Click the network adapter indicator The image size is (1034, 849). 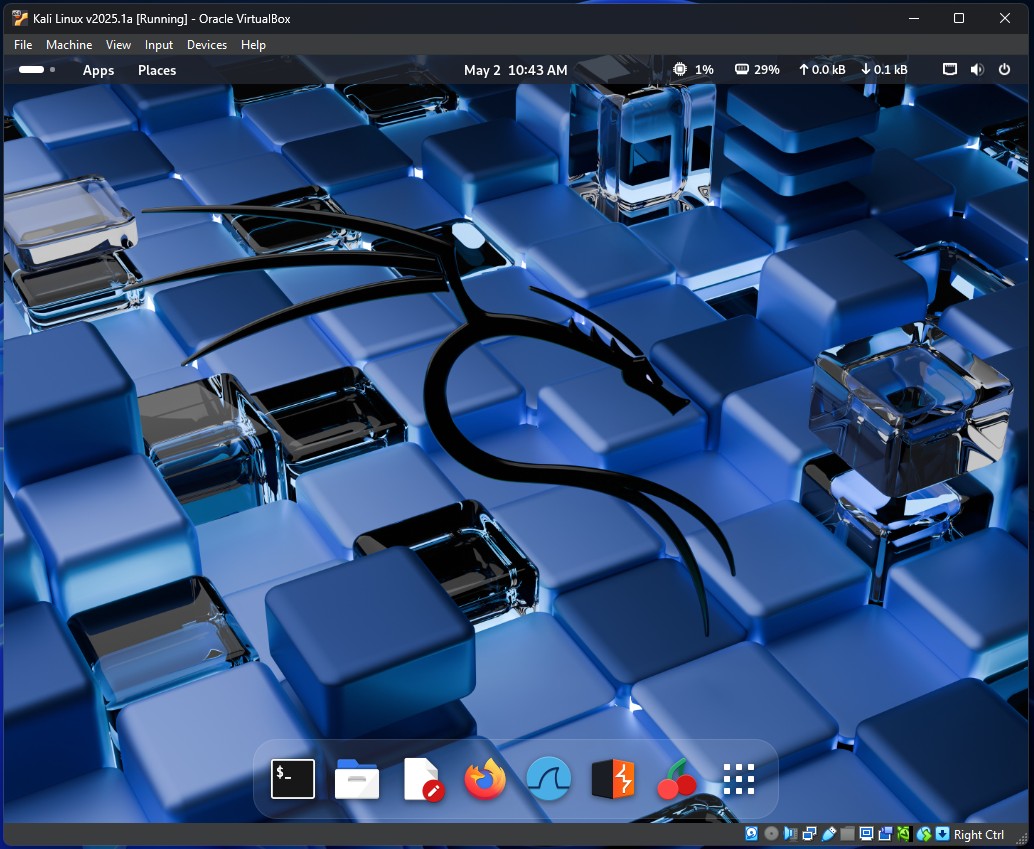[x=809, y=834]
